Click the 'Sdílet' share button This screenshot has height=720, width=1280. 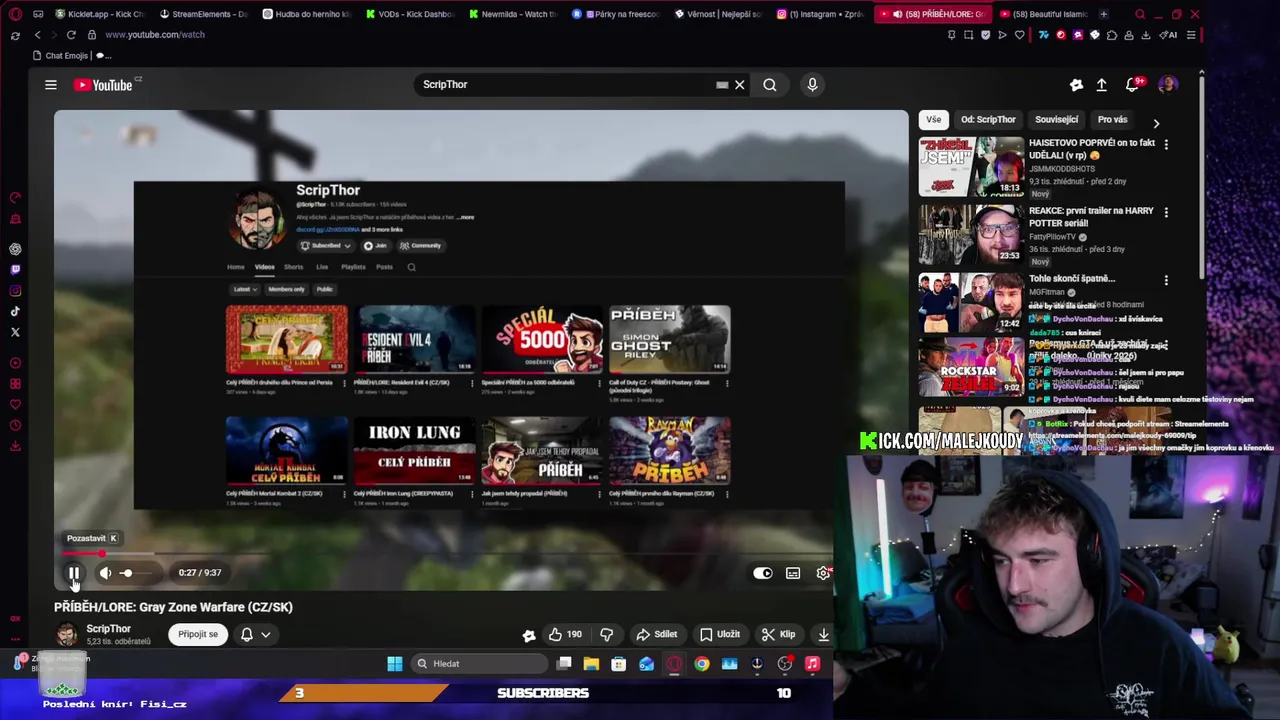[657, 634]
